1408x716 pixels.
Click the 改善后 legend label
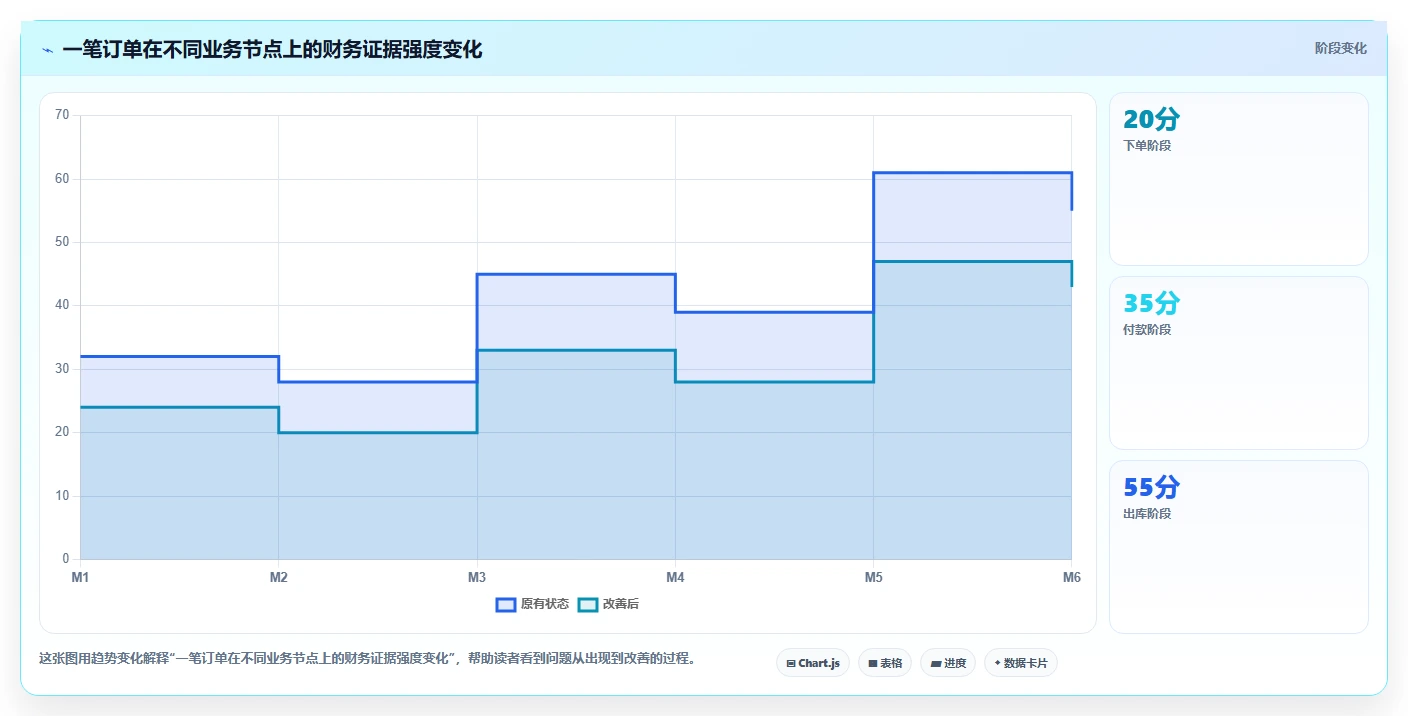[620, 604]
